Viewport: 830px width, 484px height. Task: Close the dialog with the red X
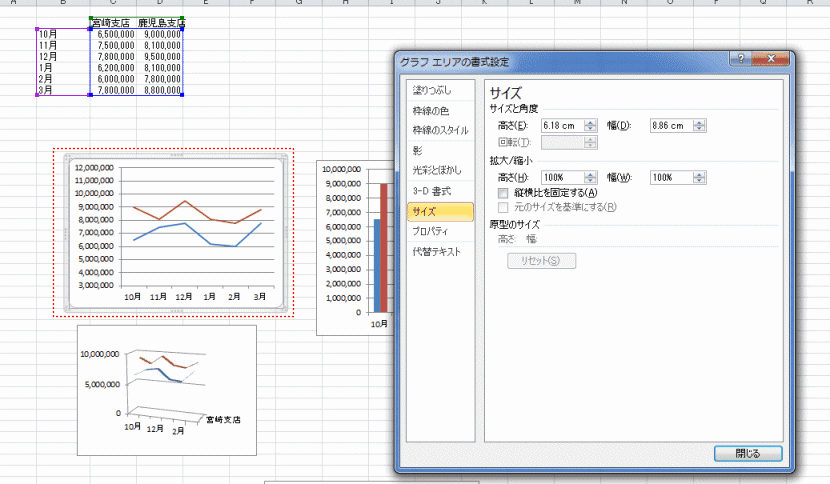tap(769, 60)
